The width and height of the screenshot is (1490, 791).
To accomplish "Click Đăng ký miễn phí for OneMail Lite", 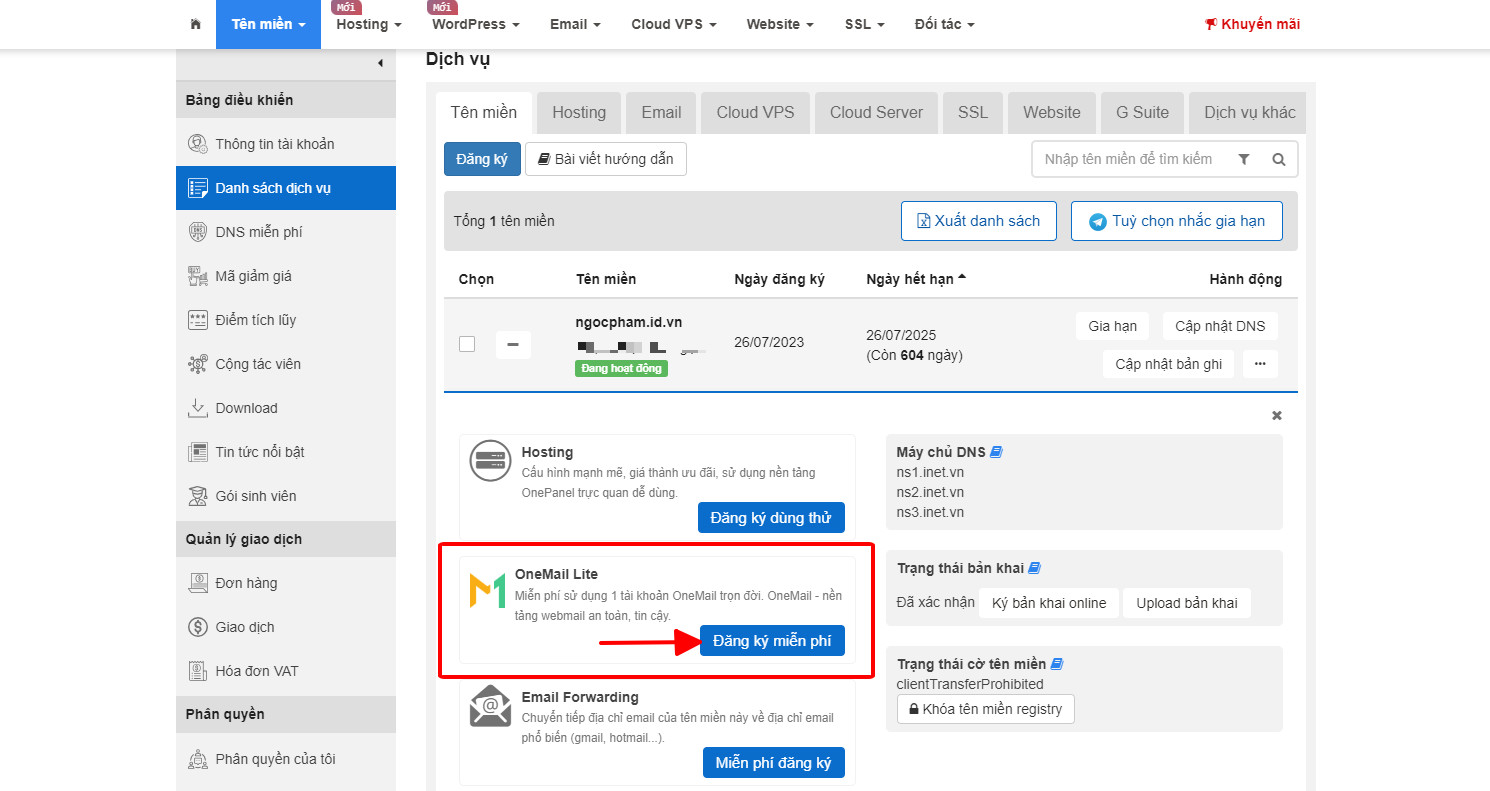I will pos(772,640).
